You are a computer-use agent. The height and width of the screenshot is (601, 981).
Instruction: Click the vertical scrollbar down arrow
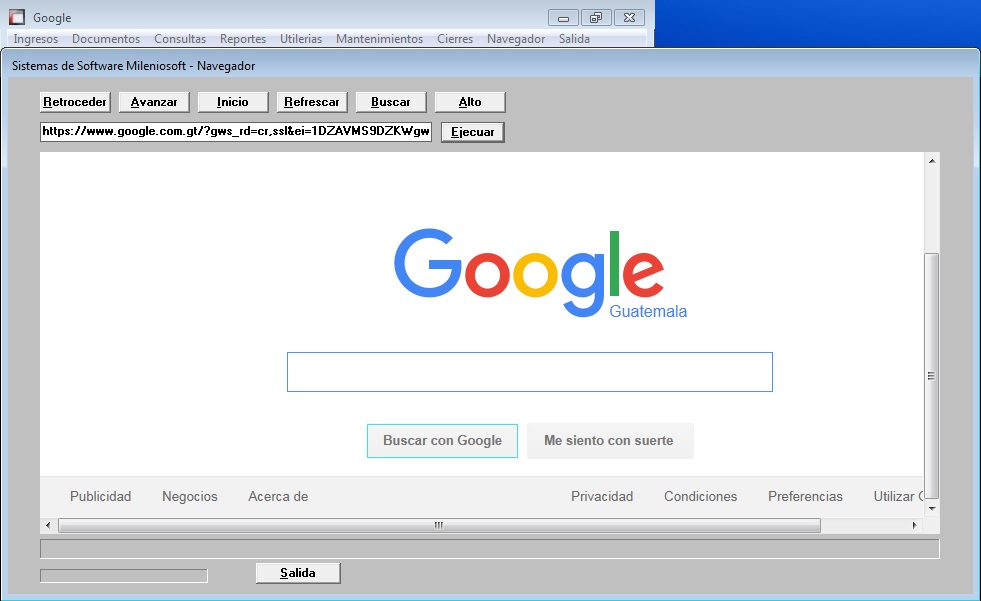(932, 508)
